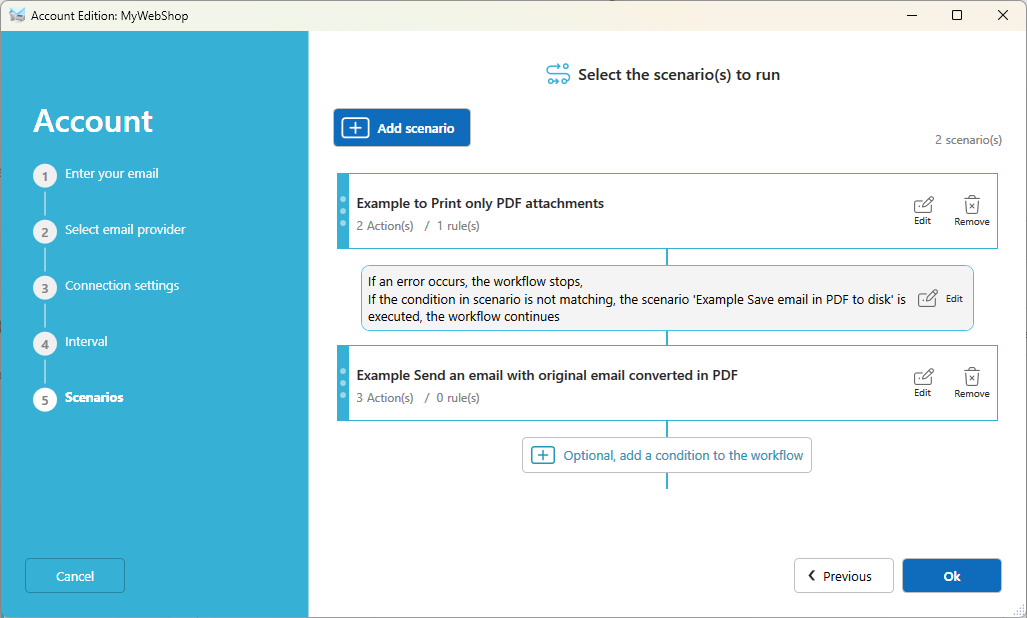The width and height of the screenshot is (1027, 618).
Task: Go to step 1 Enter your email
Action: click(96, 175)
